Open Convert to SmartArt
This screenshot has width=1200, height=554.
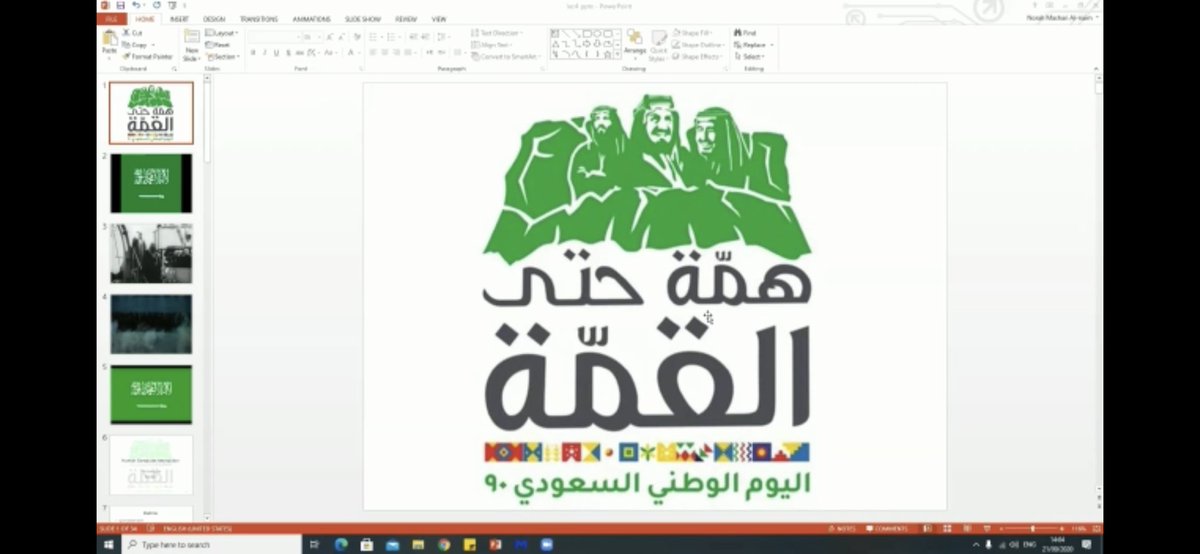pyautogui.click(x=507, y=57)
